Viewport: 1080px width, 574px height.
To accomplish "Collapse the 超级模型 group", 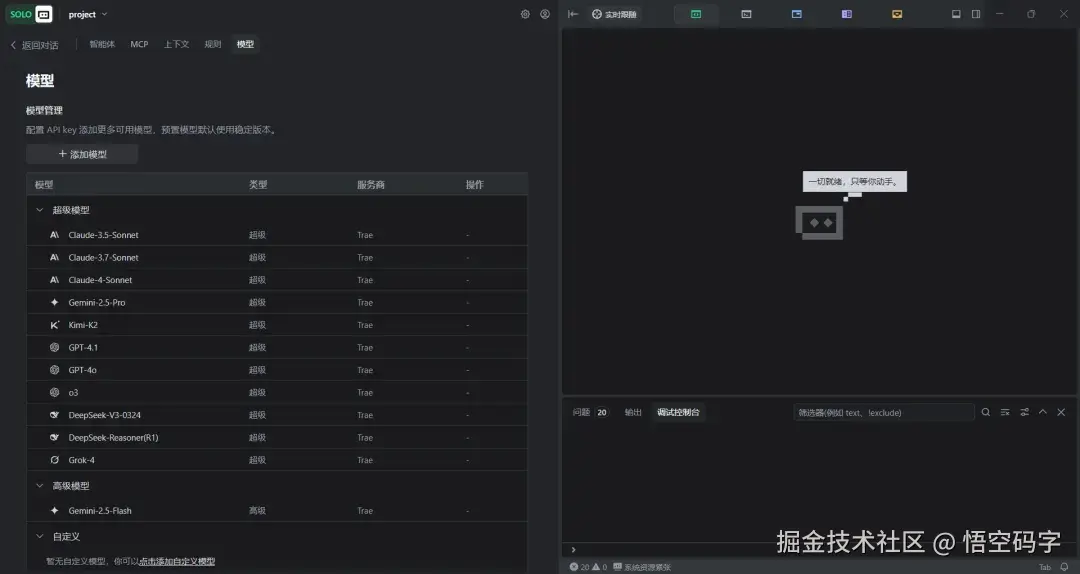I will pyautogui.click(x=39, y=210).
